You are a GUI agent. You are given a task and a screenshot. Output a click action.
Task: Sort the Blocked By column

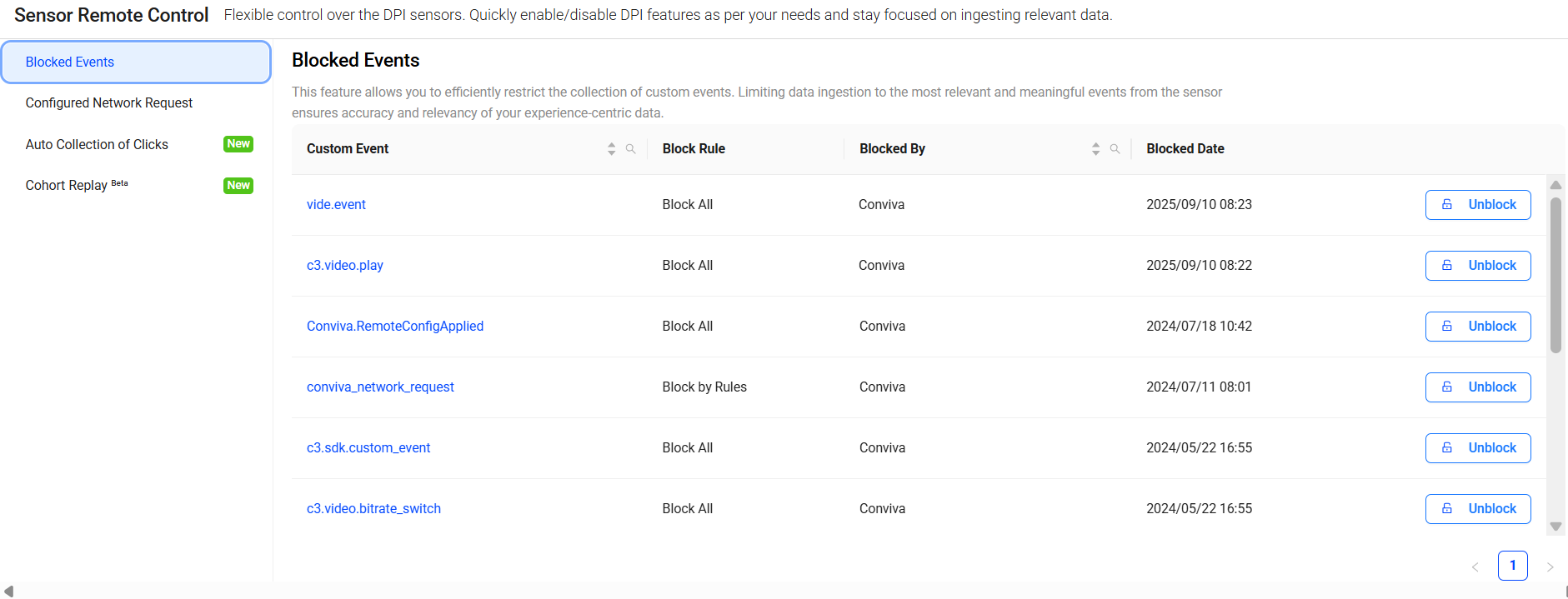tap(1095, 149)
